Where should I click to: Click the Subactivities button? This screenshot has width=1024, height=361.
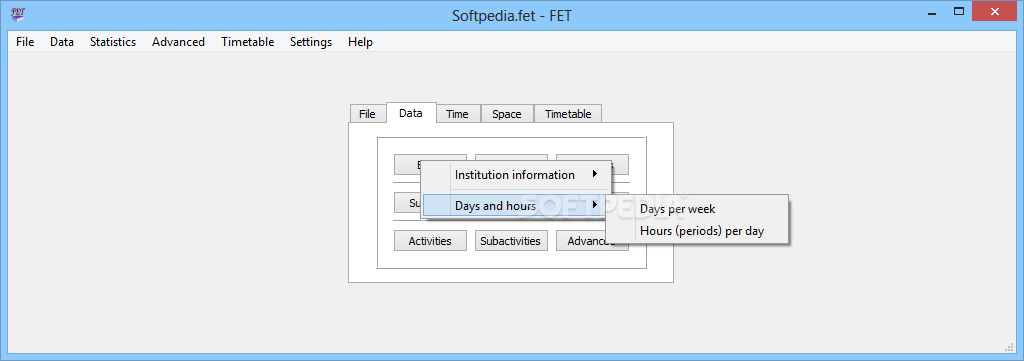(511, 240)
